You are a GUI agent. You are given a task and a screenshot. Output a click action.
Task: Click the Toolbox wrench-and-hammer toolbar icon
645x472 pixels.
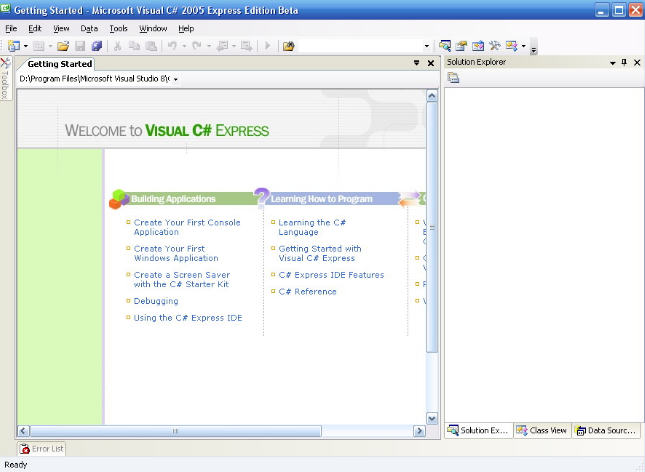pos(495,46)
